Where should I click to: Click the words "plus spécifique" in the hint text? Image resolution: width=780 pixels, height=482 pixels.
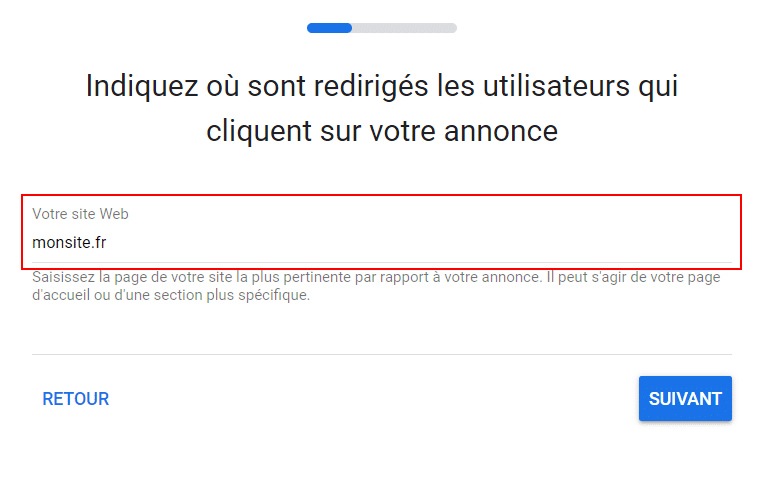(263, 296)
